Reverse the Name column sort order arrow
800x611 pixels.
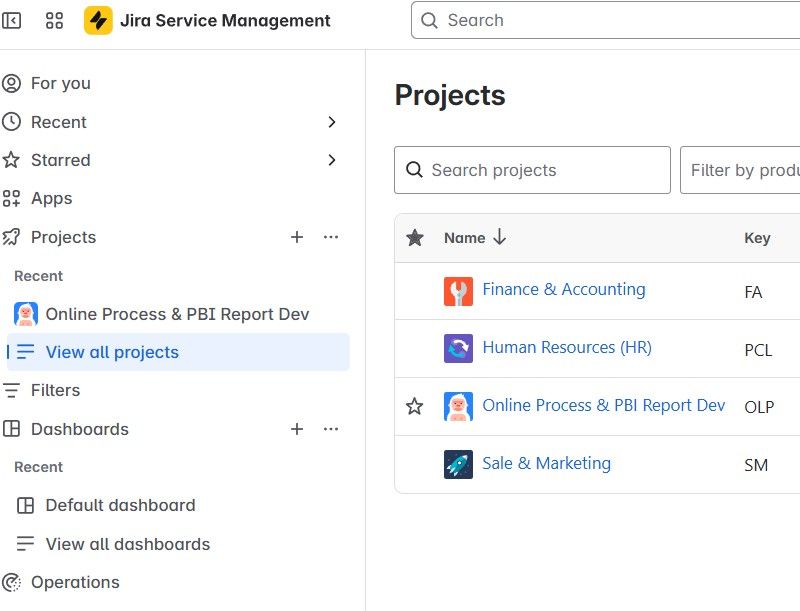(499, 237)
